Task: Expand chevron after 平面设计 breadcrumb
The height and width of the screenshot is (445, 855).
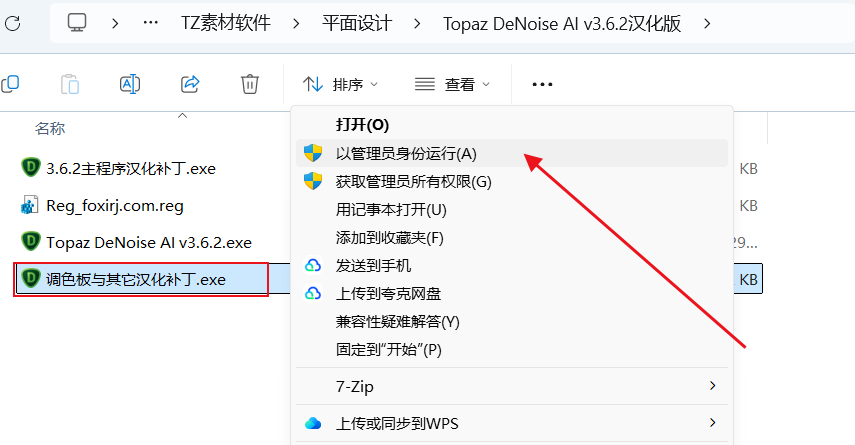Action: tap(417, 23)
